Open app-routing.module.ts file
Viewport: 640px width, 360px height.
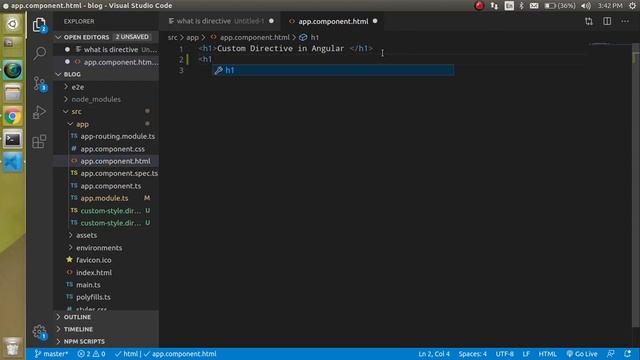pos(118,136)
